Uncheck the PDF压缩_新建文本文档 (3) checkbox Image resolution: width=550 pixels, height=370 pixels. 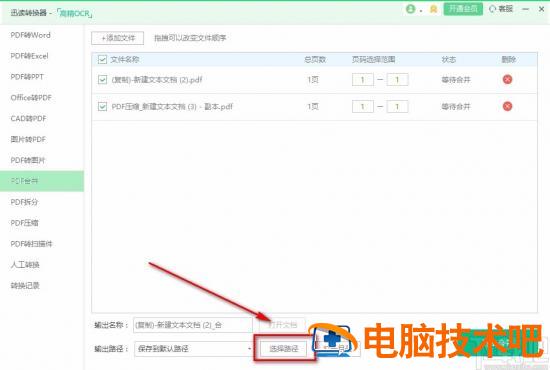pos(102,106)
